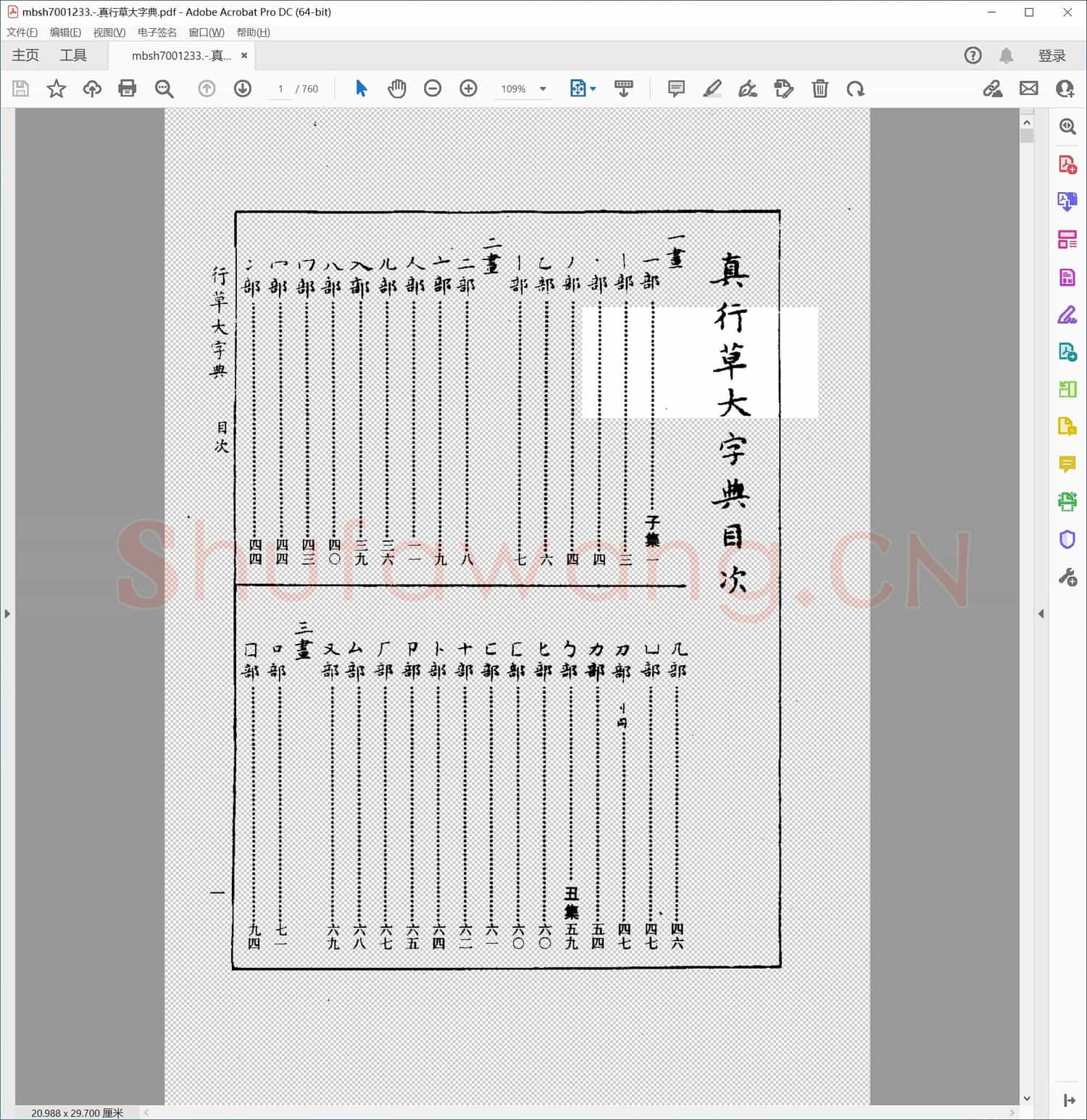Click the 登录 sign-in button

point(1051,56)
